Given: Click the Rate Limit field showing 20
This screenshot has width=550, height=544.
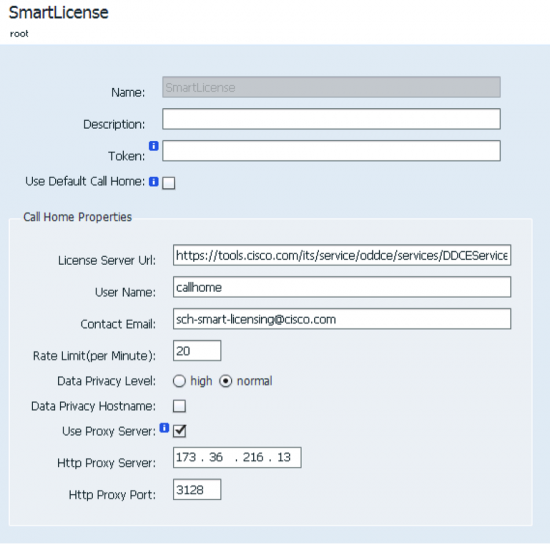Looking at the screenshot, I should 197,350.
